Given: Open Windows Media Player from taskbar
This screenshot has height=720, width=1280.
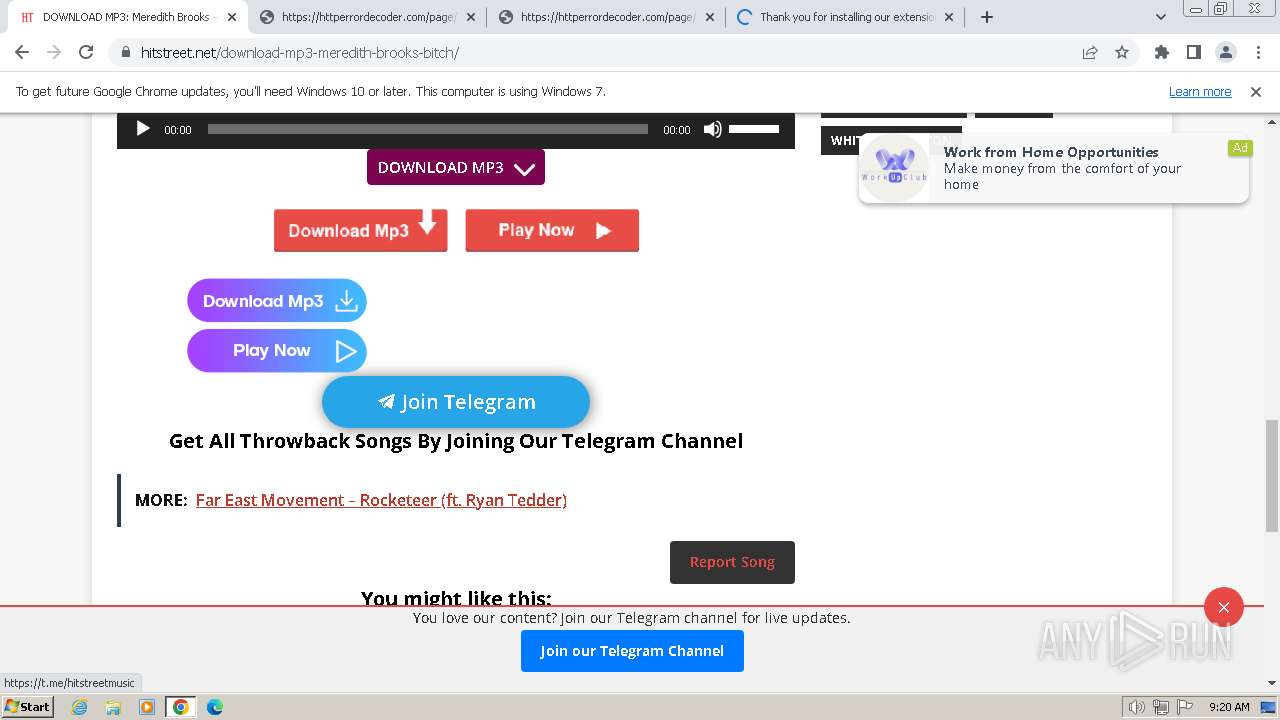Looking at the screenshot, I should [x=147, y=707].
